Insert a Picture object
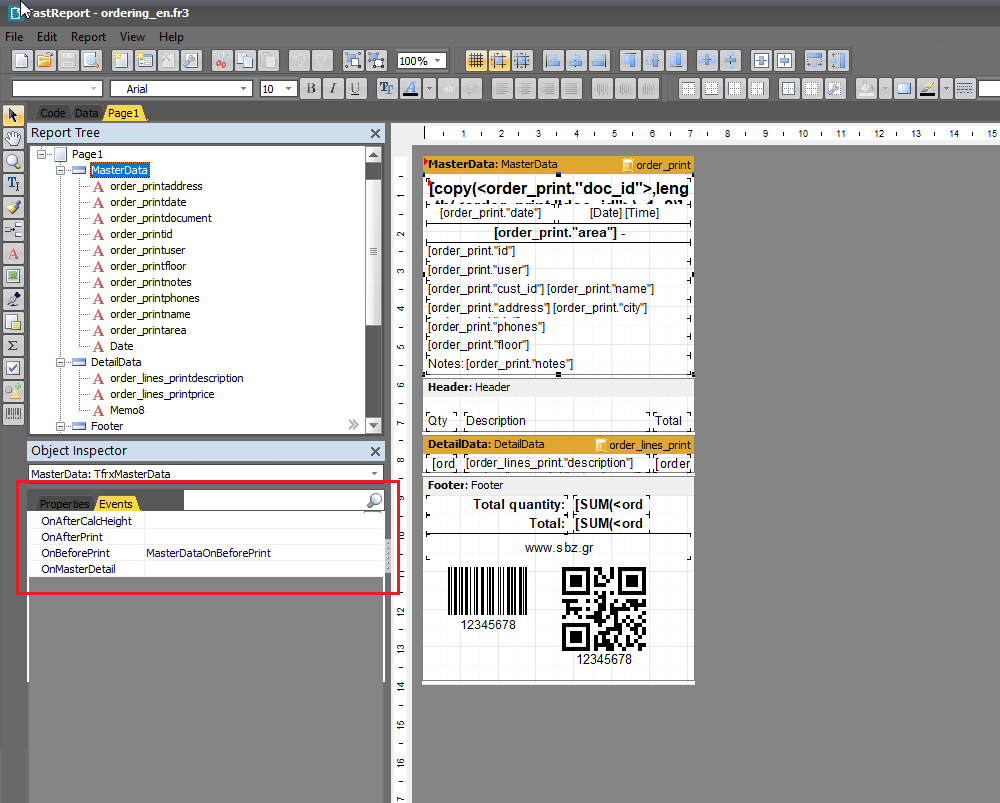Screen dimensions: 1000x803 pyautogui.click(x=13, y=276)
